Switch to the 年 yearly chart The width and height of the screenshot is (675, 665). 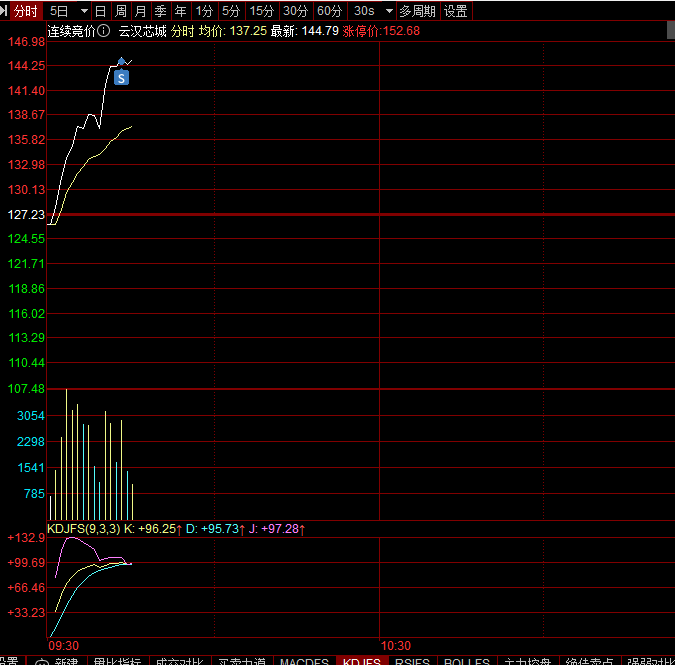180,11
